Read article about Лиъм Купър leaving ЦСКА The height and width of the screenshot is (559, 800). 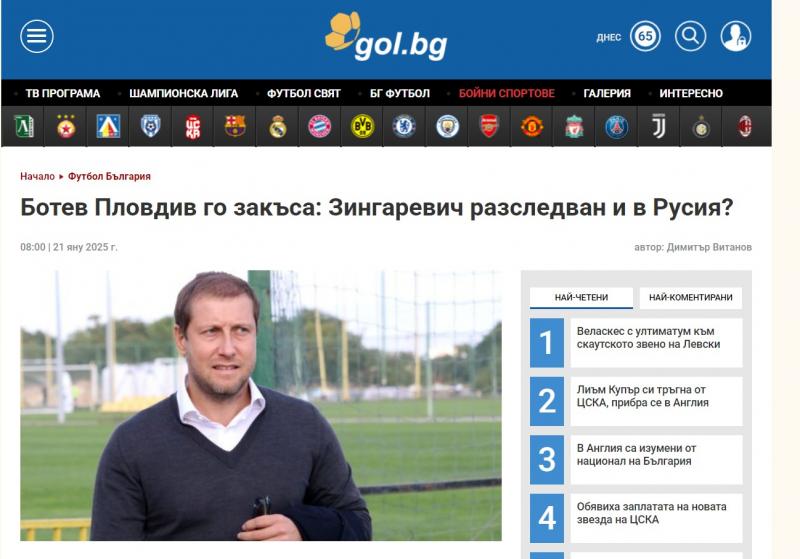coord(643,396)
